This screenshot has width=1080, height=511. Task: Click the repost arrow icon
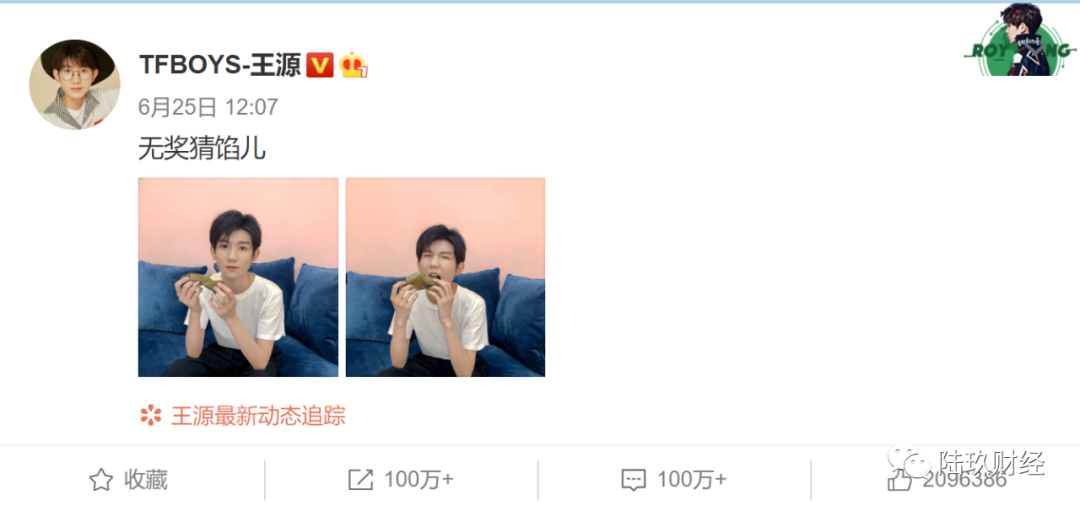tap(360, 480)
